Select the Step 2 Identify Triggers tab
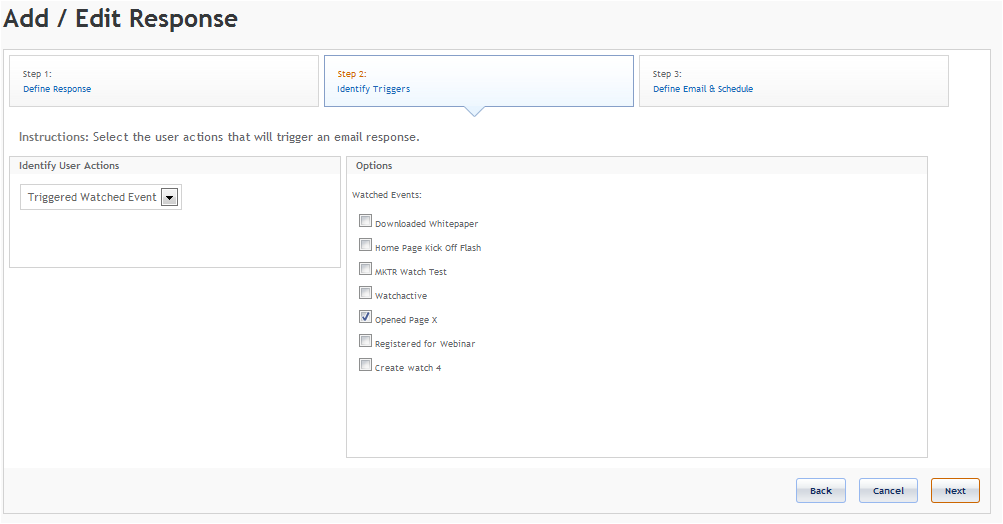The image size is (1003, 524). [478, 81]
